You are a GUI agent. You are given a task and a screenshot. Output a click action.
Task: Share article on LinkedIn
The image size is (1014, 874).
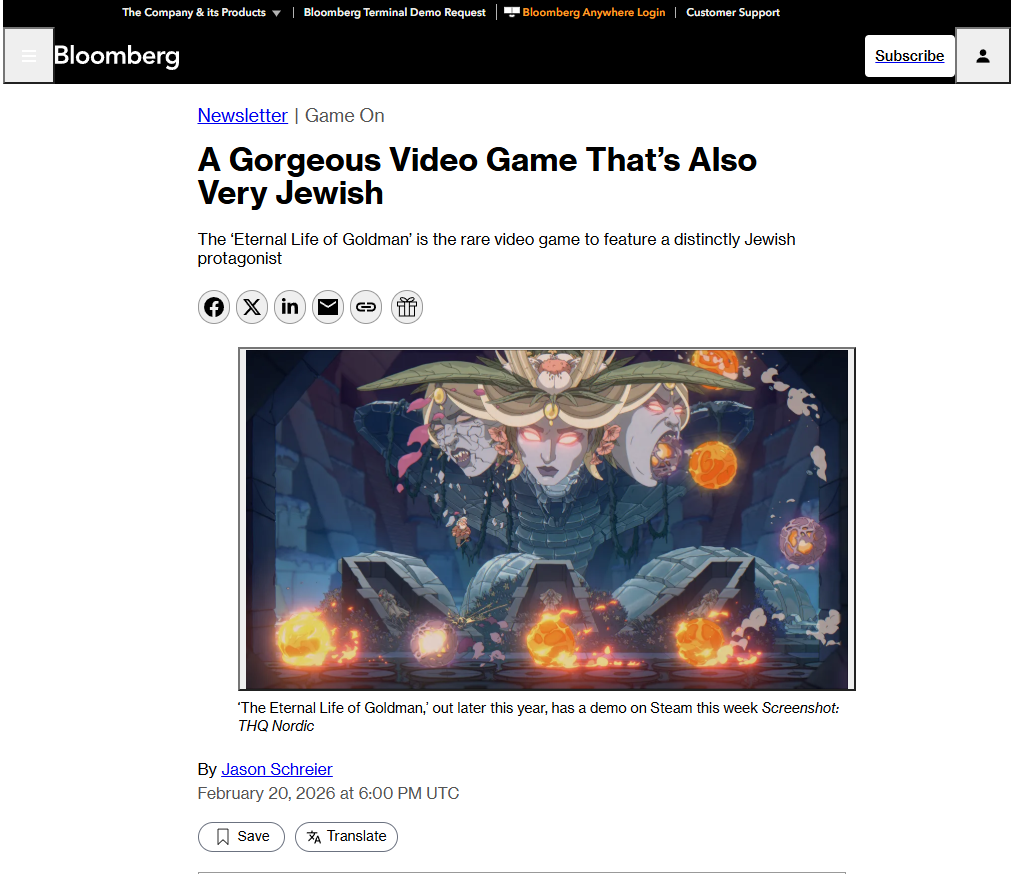(290, 307)
